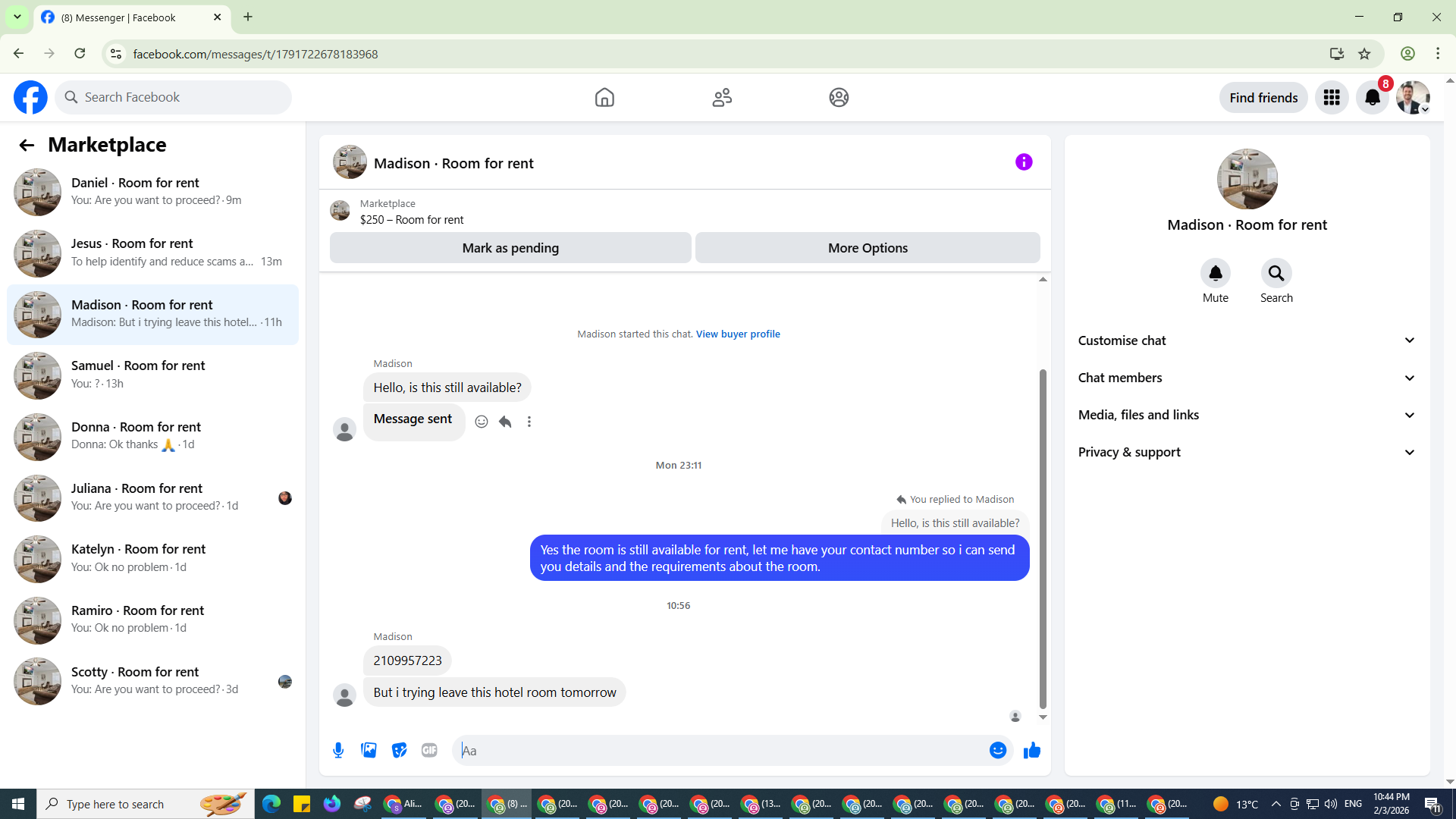Open the View buyer profile link
This screenshot has width=1456, height=819.
pos(738,334)
